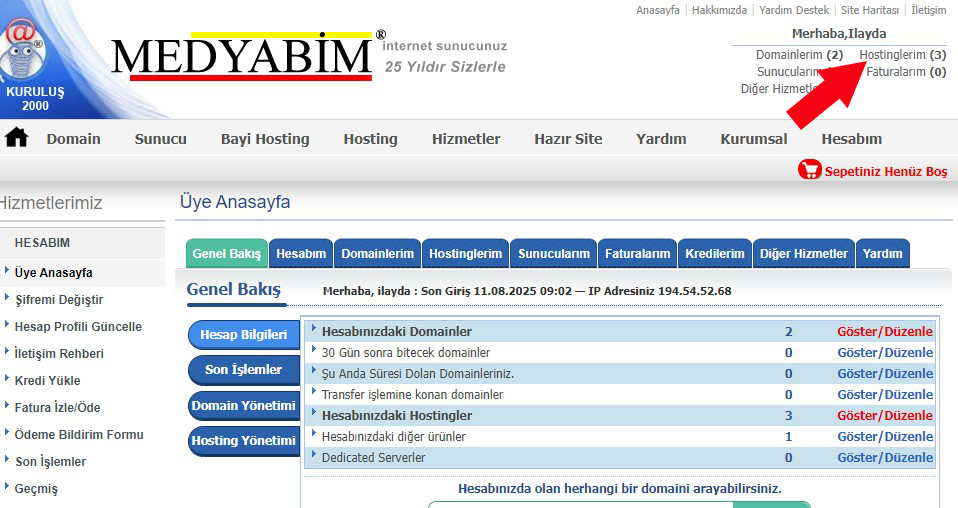Open the Yardım menu in navigation bar
The width and height of the screenshot is (958, 508).
point(661,139)
